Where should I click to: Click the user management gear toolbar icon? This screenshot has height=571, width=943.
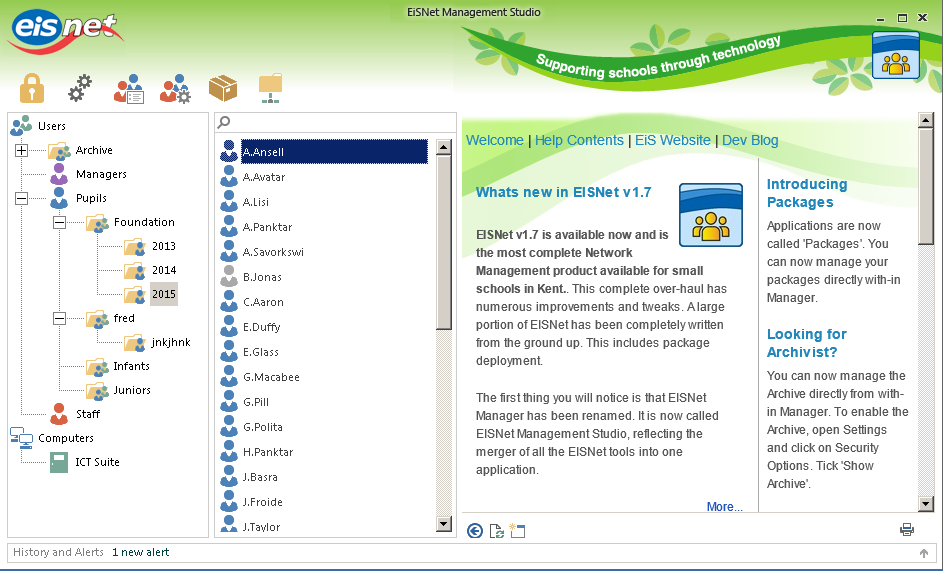[175, 88]
